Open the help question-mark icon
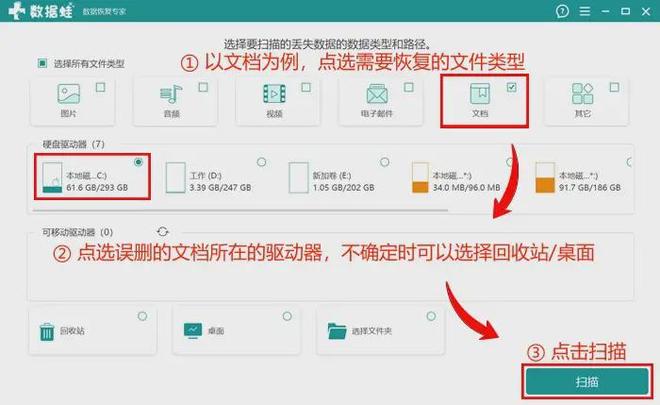Image resolution: width=660 pixels, height=405 pixels. 562,11
